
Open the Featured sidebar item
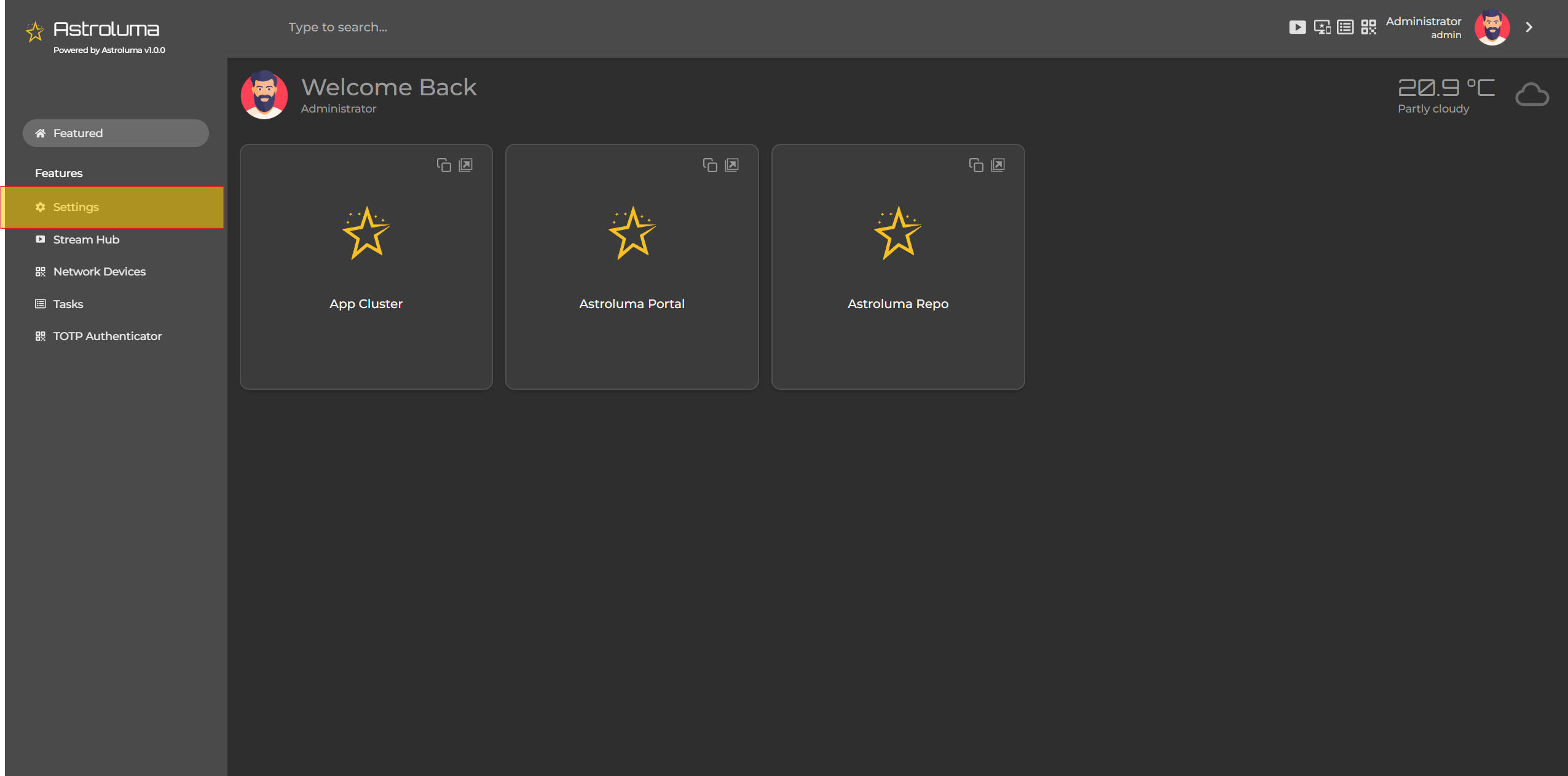[x=116, y=133]
